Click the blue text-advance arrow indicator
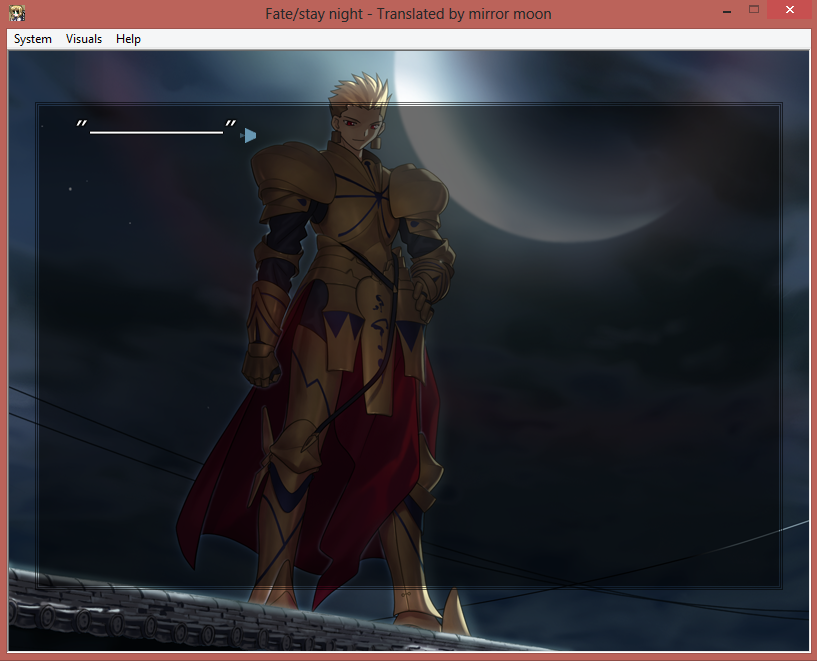 pyautogui.click(x=249, y=135)
